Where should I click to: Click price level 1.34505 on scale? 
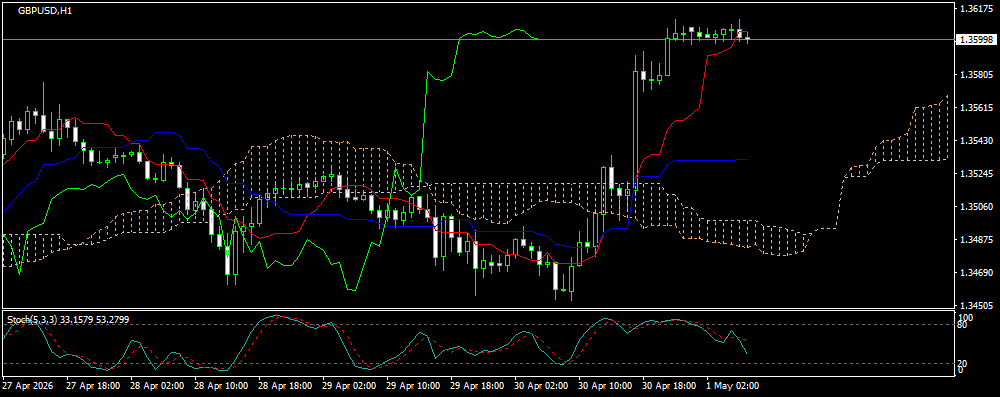click(976, 305)
